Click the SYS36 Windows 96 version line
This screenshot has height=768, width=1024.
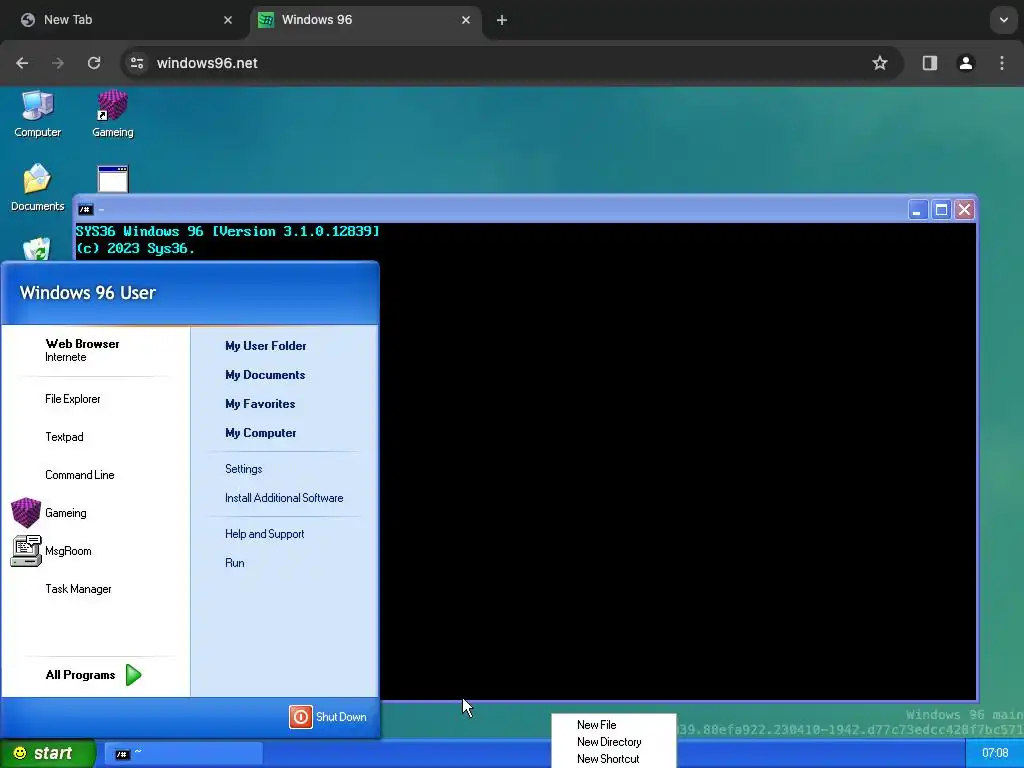tap(227, 231)
